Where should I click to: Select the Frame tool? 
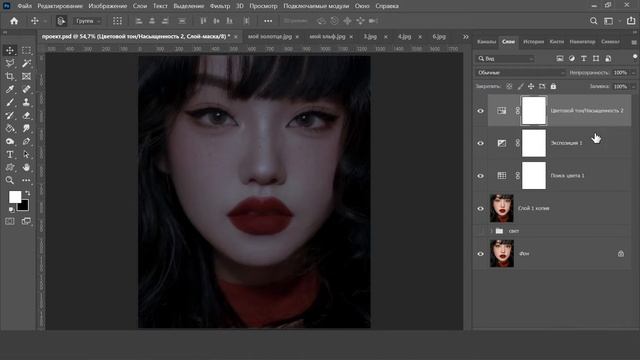tap(26, 76)
